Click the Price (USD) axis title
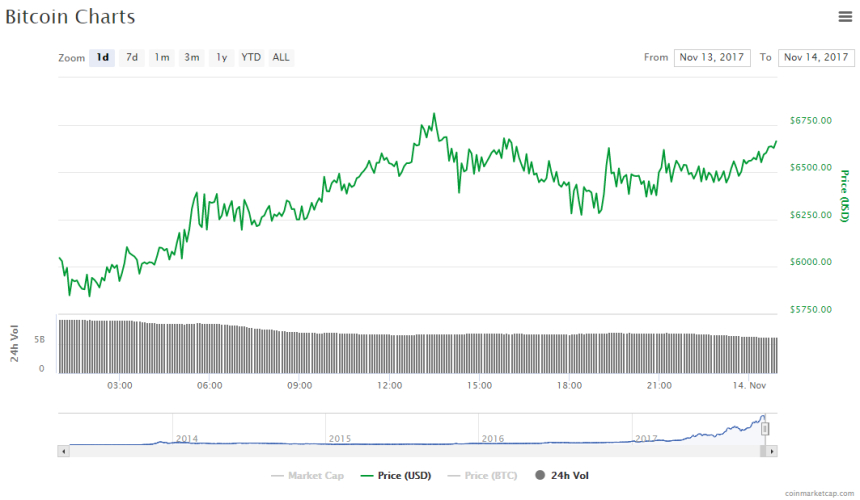This screenshot has height=500, width=860. [x=845, y=196]
